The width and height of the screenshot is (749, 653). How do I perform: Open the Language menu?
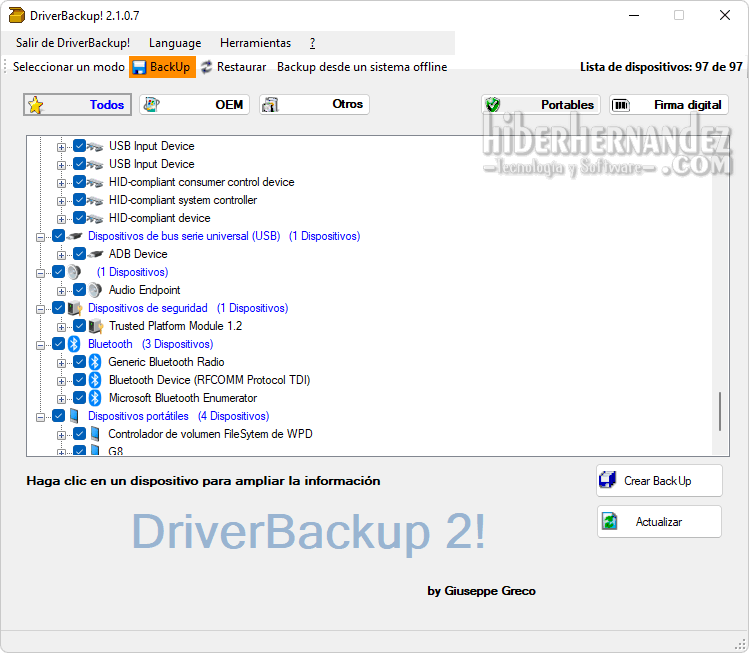point(175,43)
